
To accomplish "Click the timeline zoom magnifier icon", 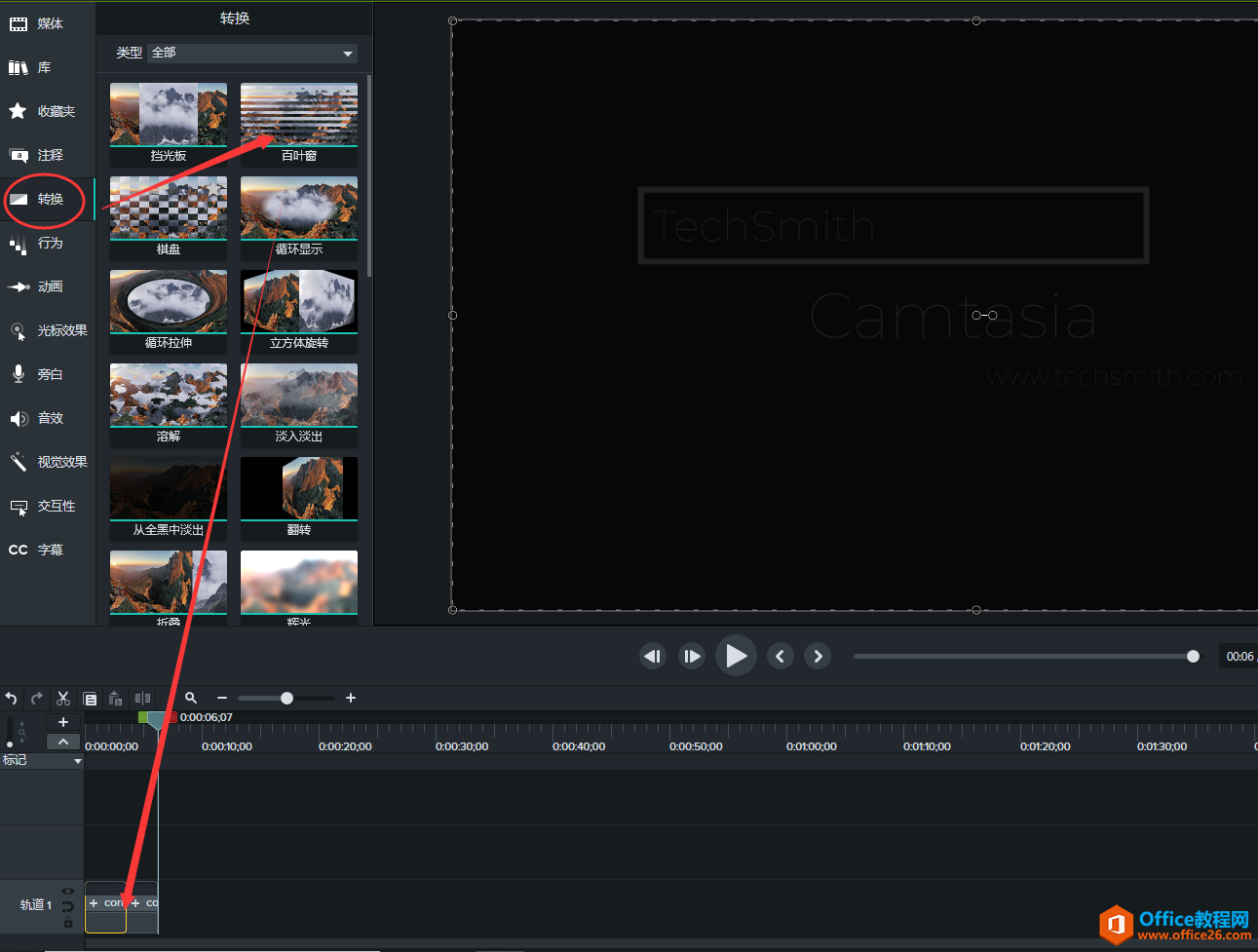I will (x=191, y=698).
